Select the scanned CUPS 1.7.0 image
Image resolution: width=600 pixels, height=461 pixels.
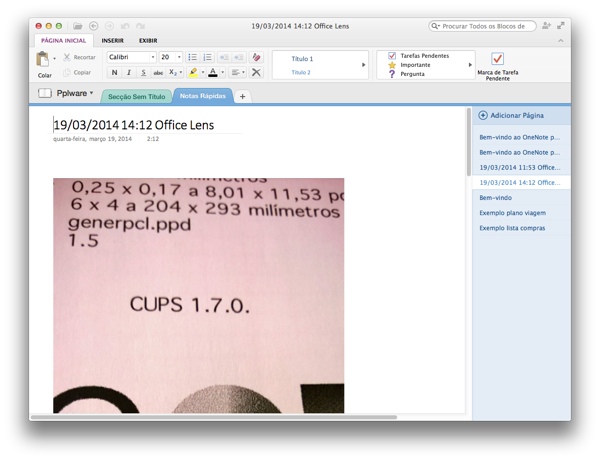tap(198, 295)
